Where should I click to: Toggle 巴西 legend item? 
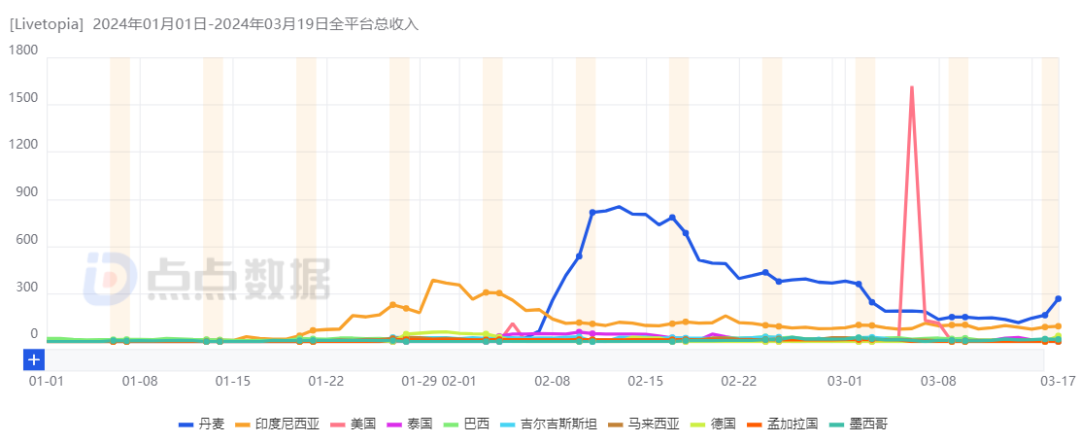476,423
